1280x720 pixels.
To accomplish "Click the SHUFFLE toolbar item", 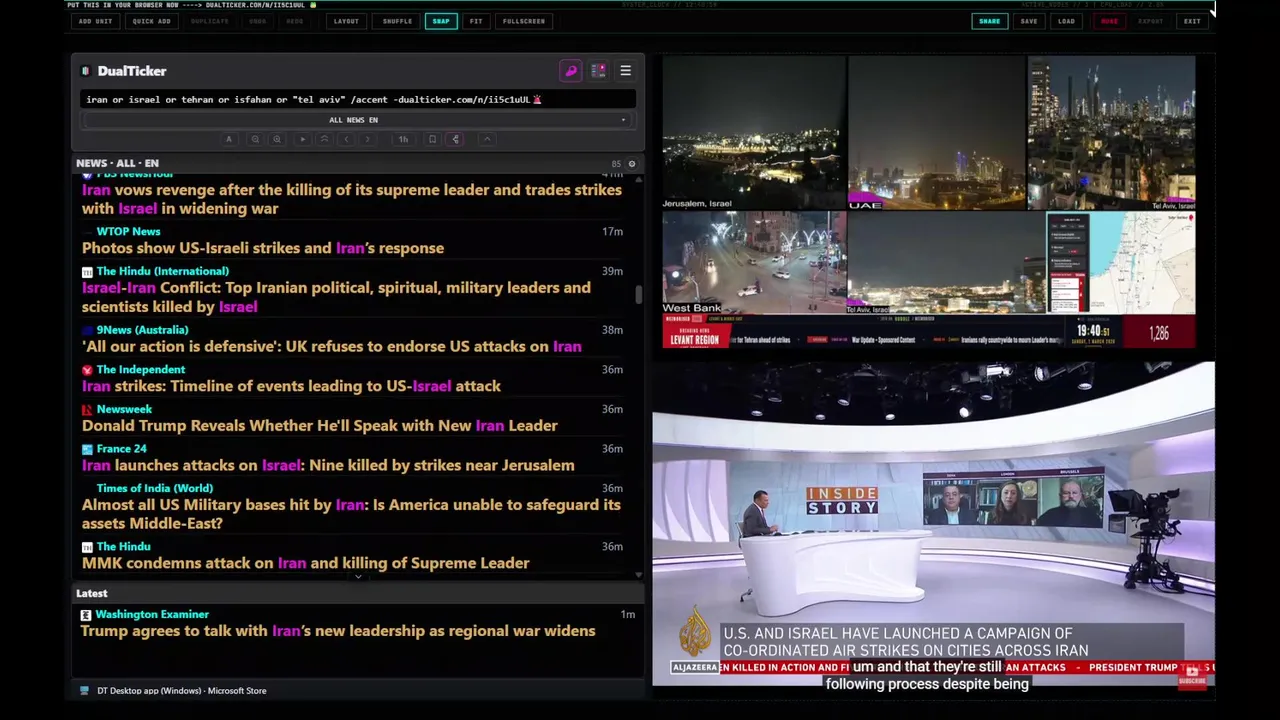I will coord(397,21).
